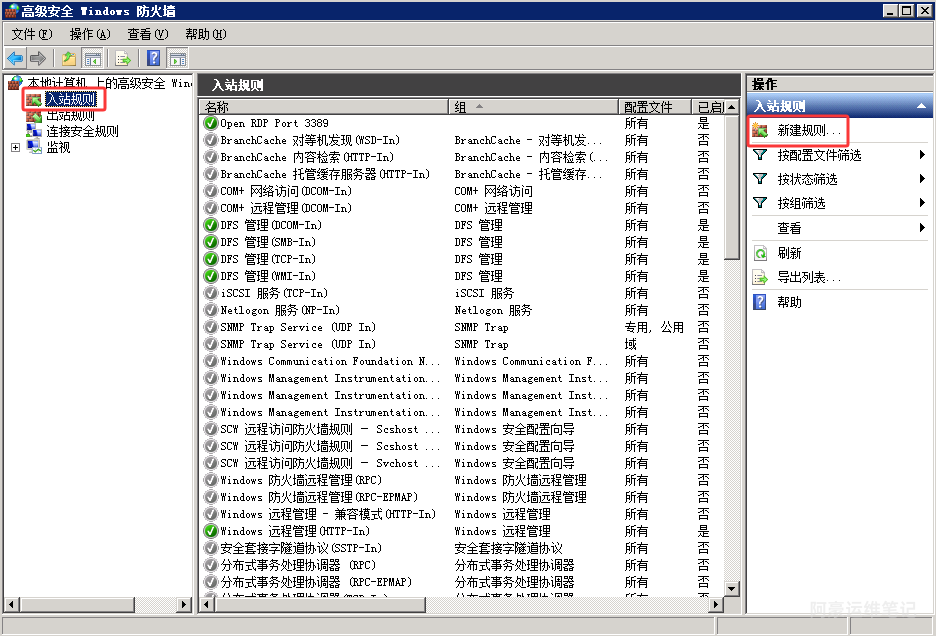
Task: Click the rules list horizontal scrollbar right arrow
Action: tap(716, 604)
